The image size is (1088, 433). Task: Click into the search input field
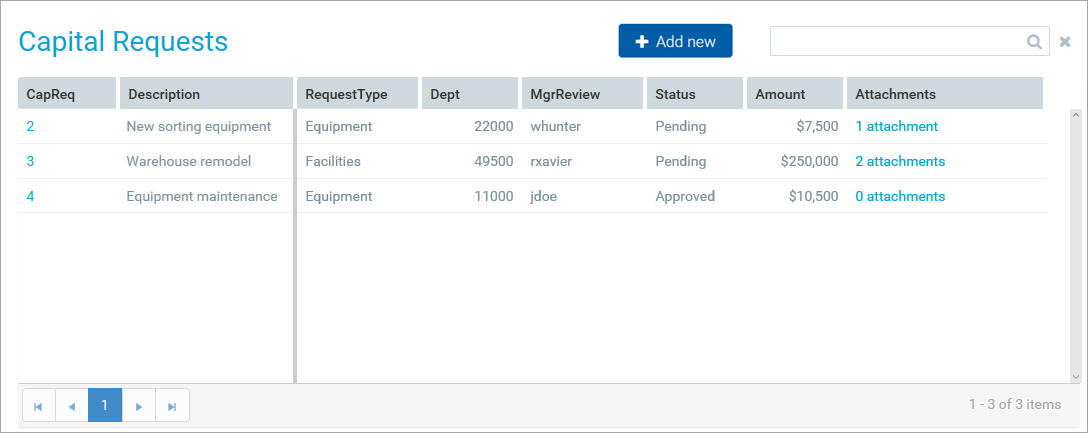(x=896, y=42)
